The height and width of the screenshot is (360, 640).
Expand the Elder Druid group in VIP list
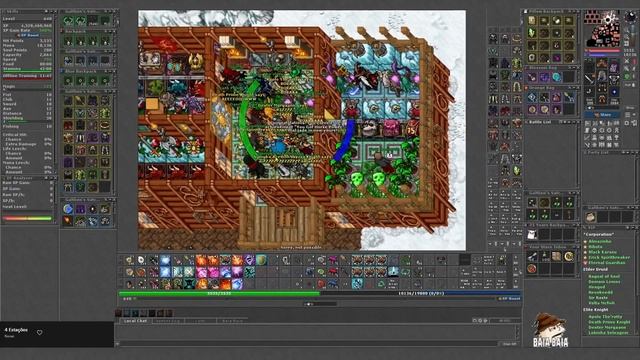tap(595, 269)
